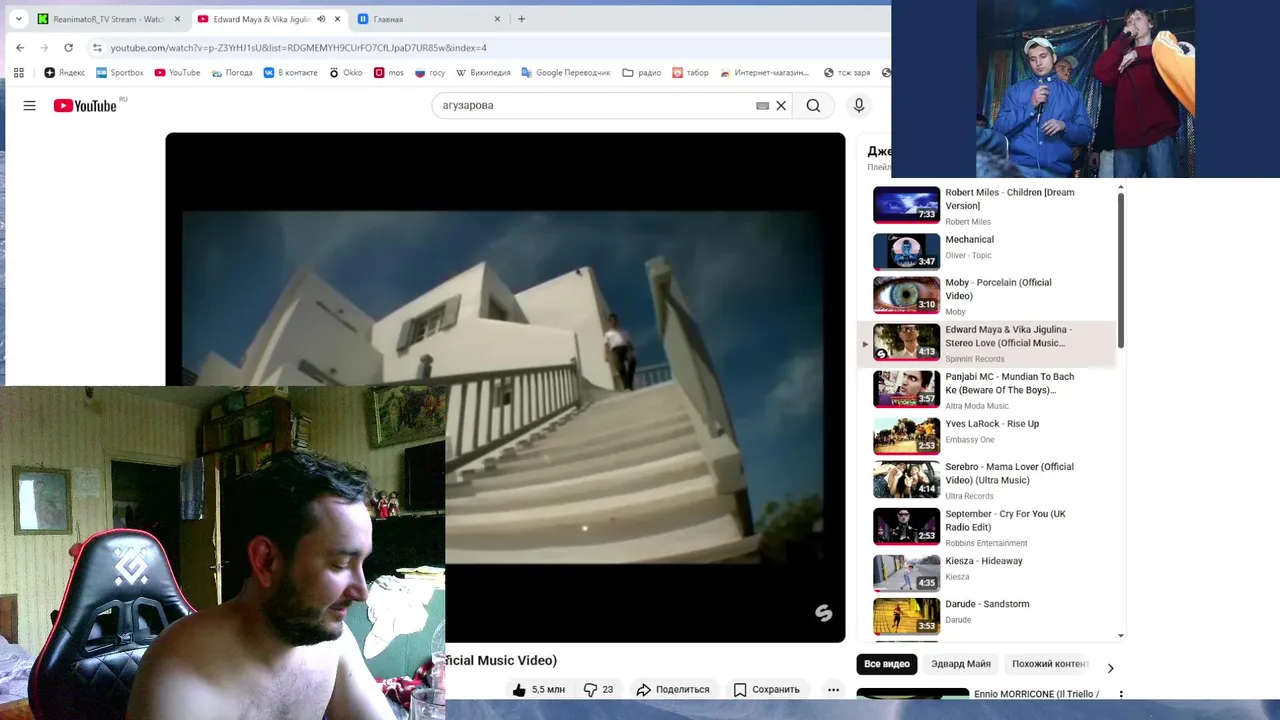
Task: Clear the search query with the X
Action: pyautogui.click(x=781, y=105)
